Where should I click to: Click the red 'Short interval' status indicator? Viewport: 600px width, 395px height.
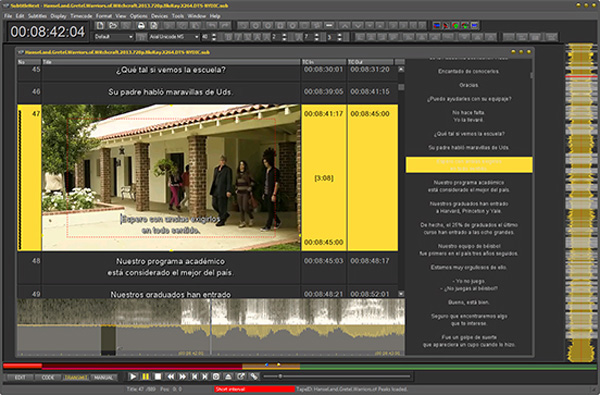click(254, 389)
